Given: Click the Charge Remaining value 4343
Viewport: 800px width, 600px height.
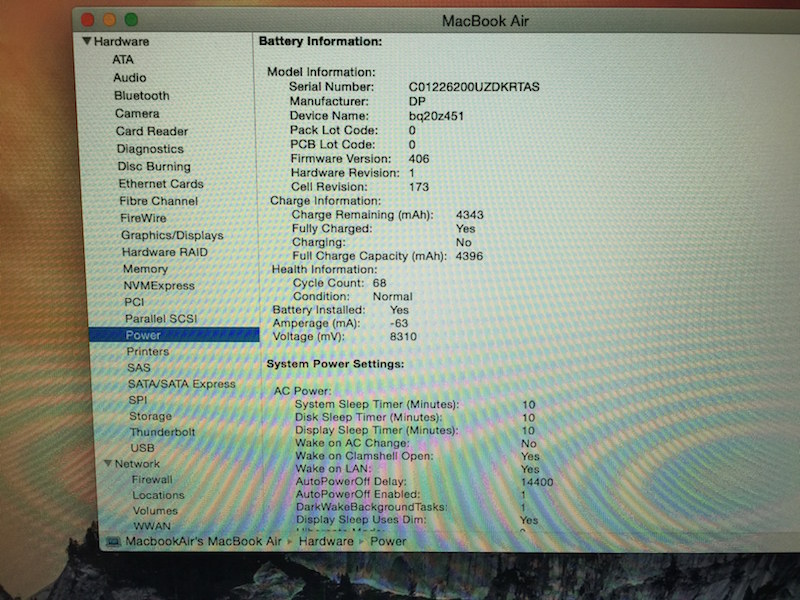Looking at the screenshot, I should 469,215.
